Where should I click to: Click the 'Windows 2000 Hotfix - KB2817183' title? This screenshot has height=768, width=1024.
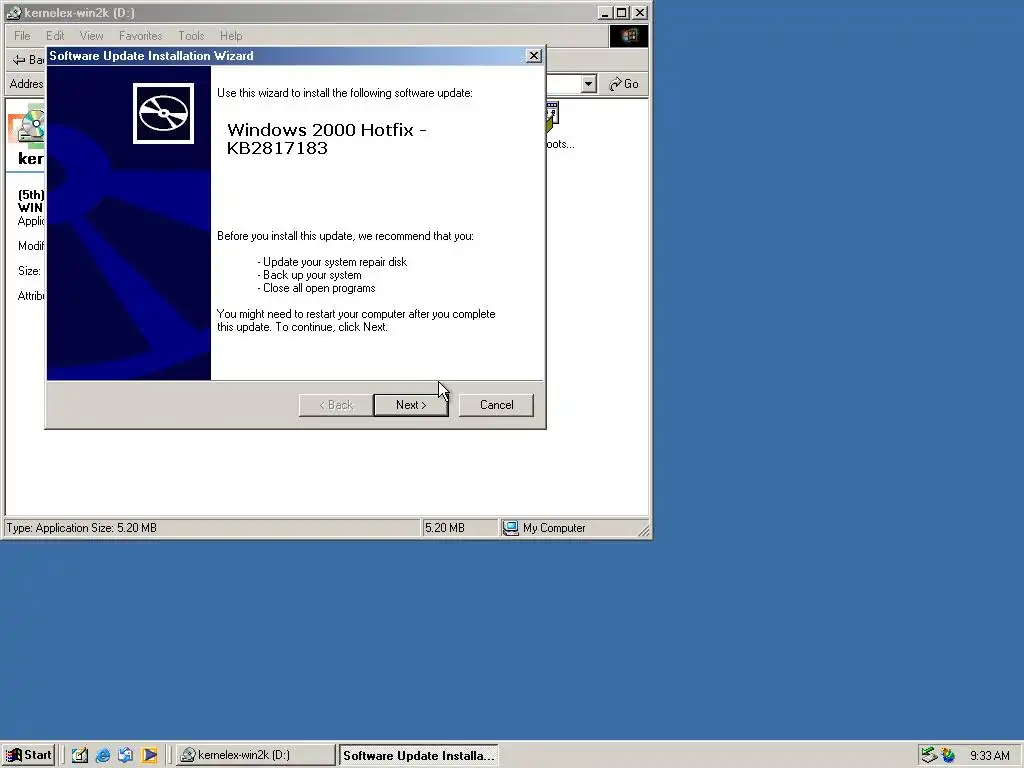point(327,139)
